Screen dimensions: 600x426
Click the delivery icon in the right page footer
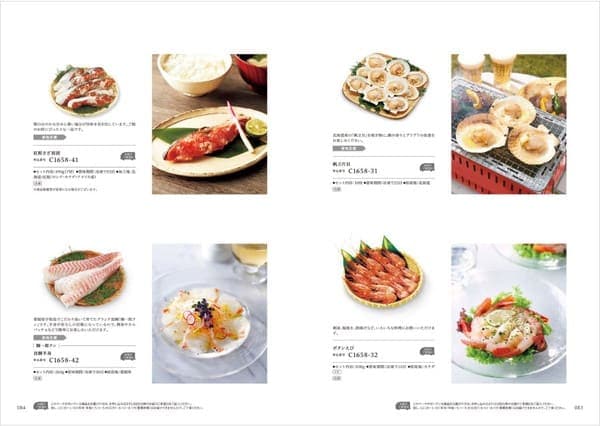(x=403, y=406)
